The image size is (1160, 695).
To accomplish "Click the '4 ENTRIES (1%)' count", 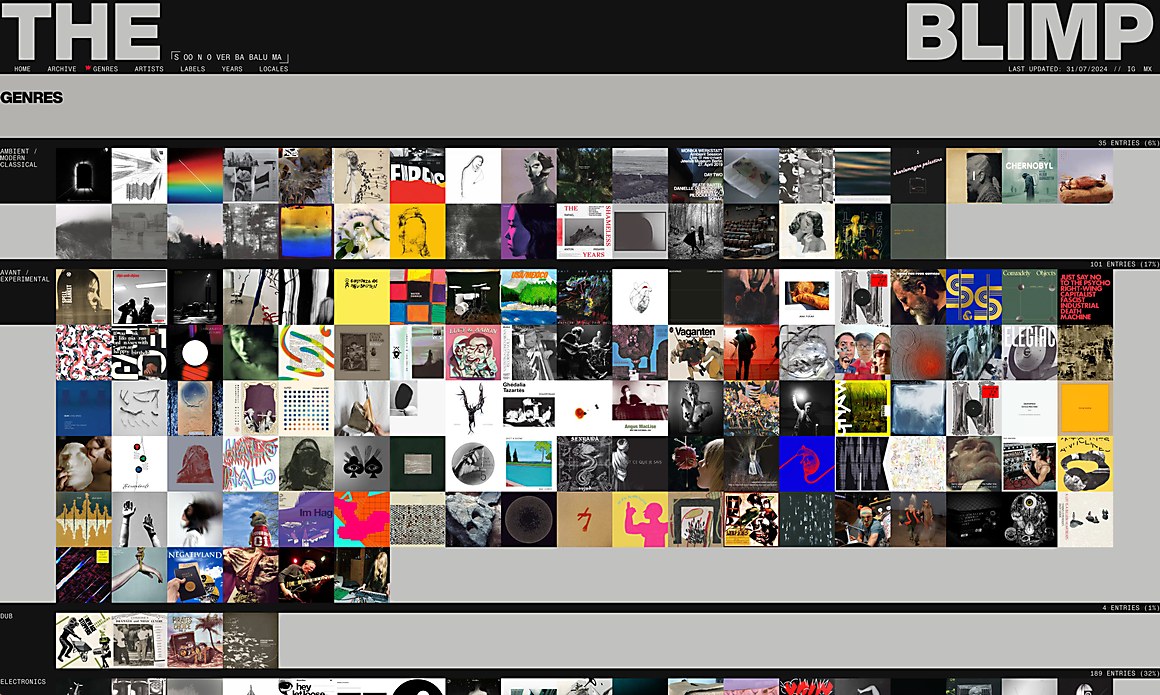I will tap(1130, 608).
